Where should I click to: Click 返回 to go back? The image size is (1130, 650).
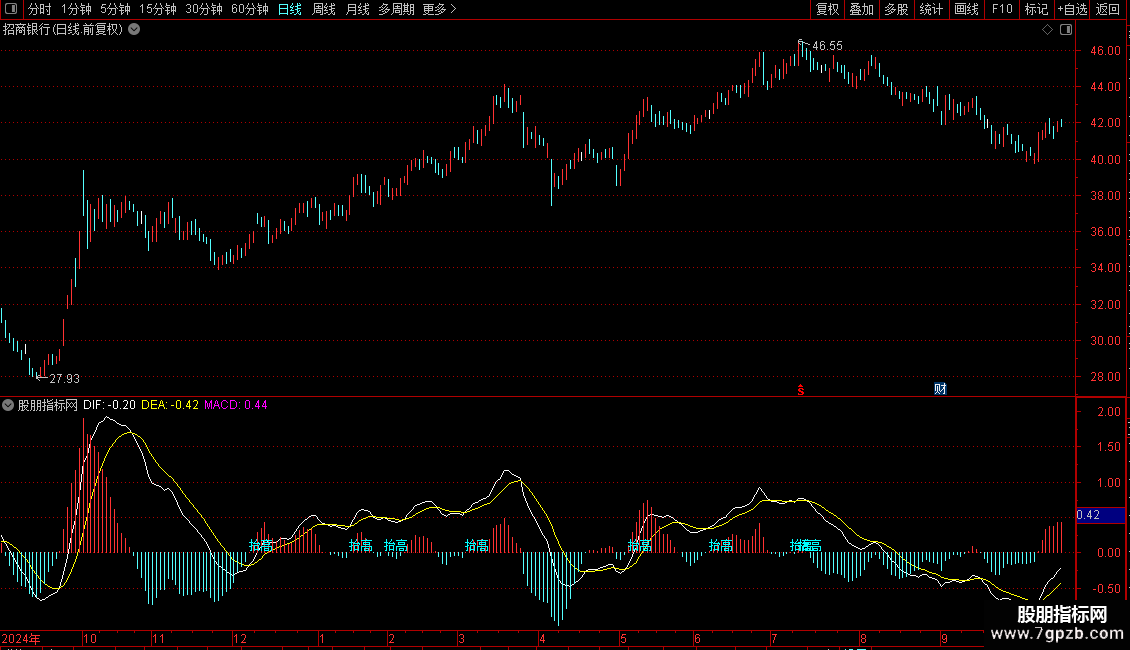click(1108, 9)
